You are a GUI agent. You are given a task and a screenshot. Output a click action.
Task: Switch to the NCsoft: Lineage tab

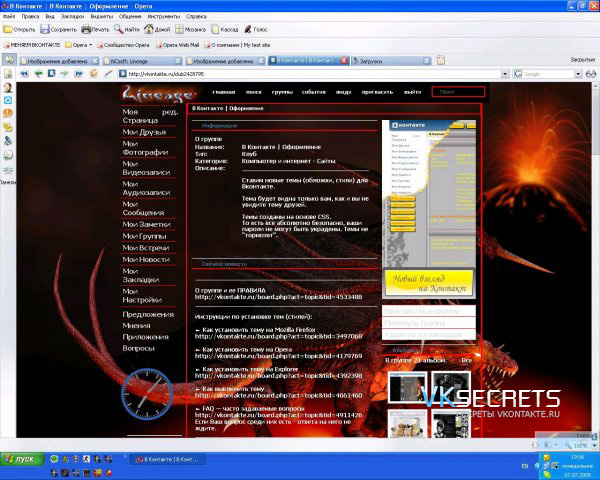(142, 61)
